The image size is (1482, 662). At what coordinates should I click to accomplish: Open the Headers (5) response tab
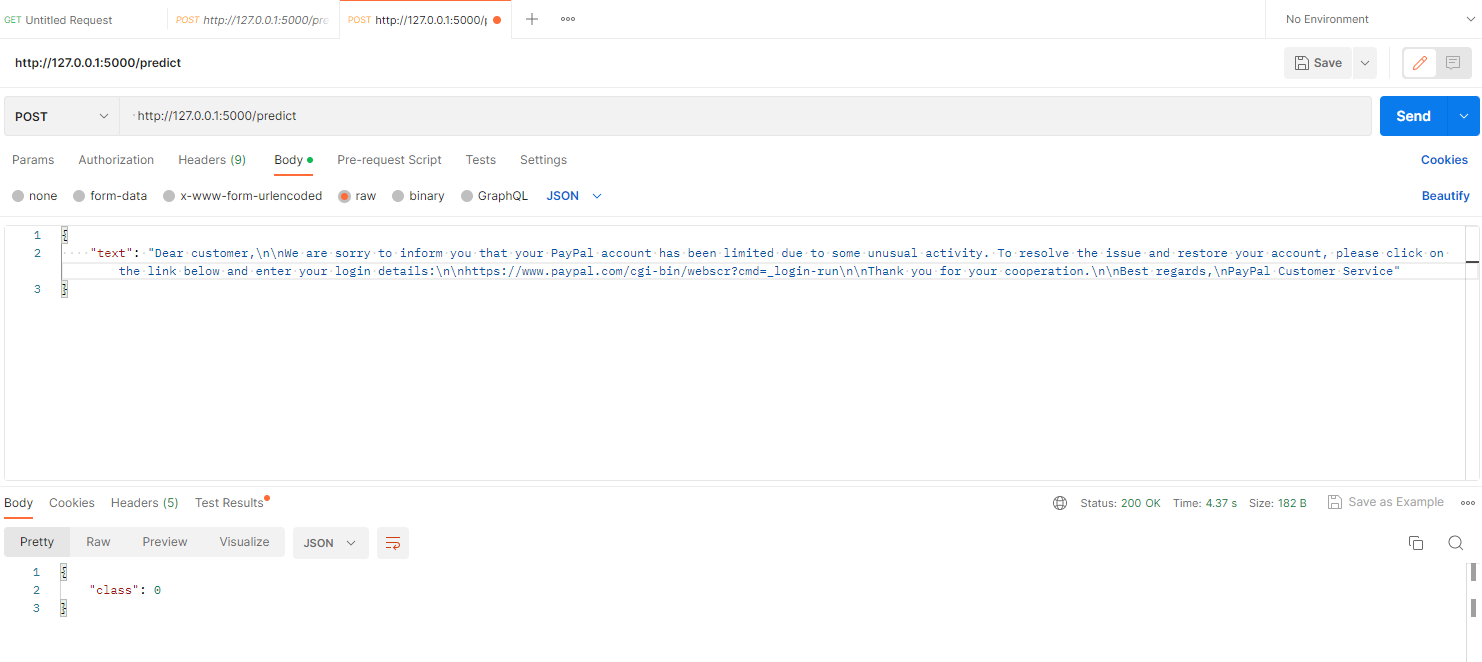pyautogui.click(x=147, y=503)
